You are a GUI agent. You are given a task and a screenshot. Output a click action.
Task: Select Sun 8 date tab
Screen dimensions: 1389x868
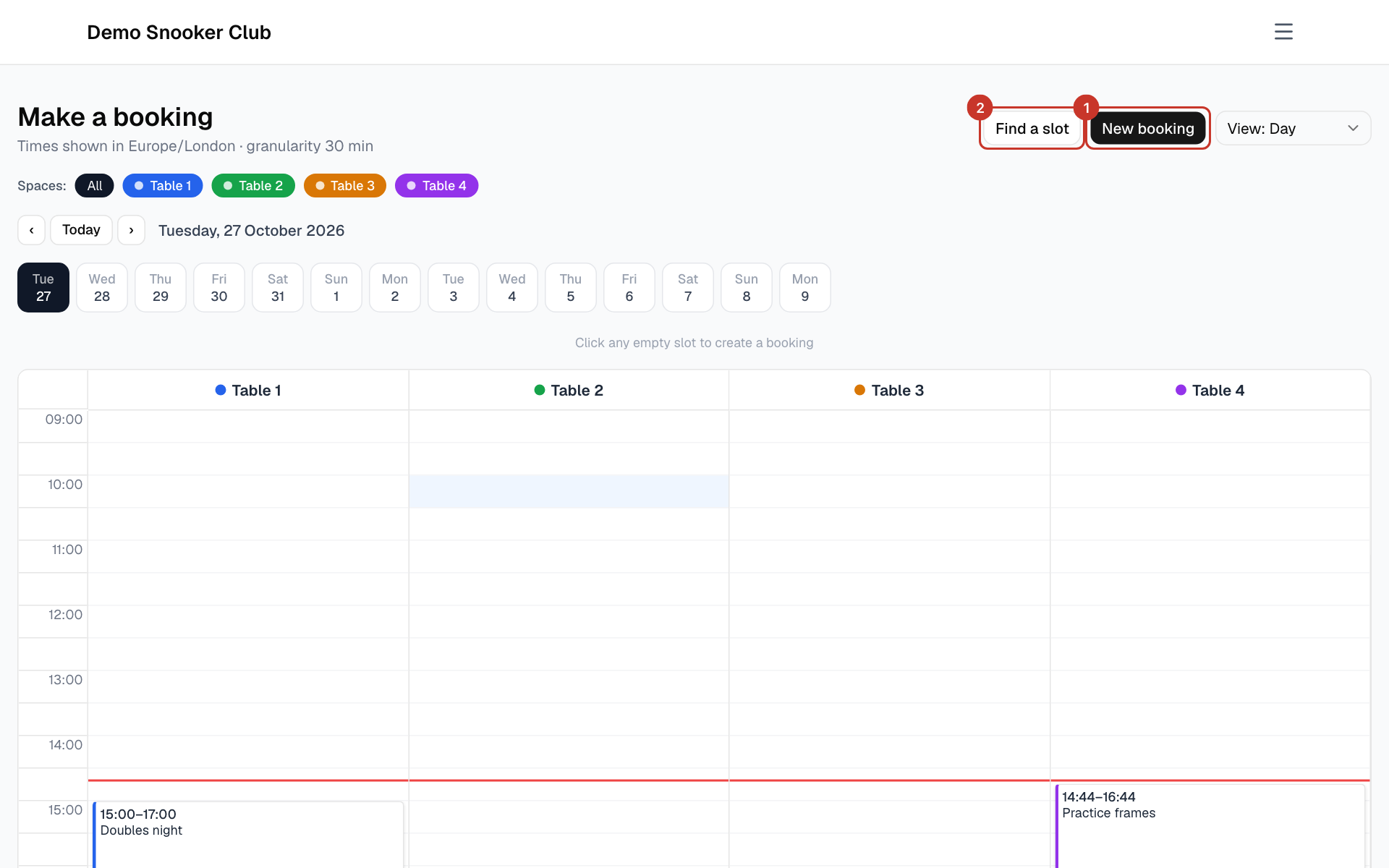(747, 288)
